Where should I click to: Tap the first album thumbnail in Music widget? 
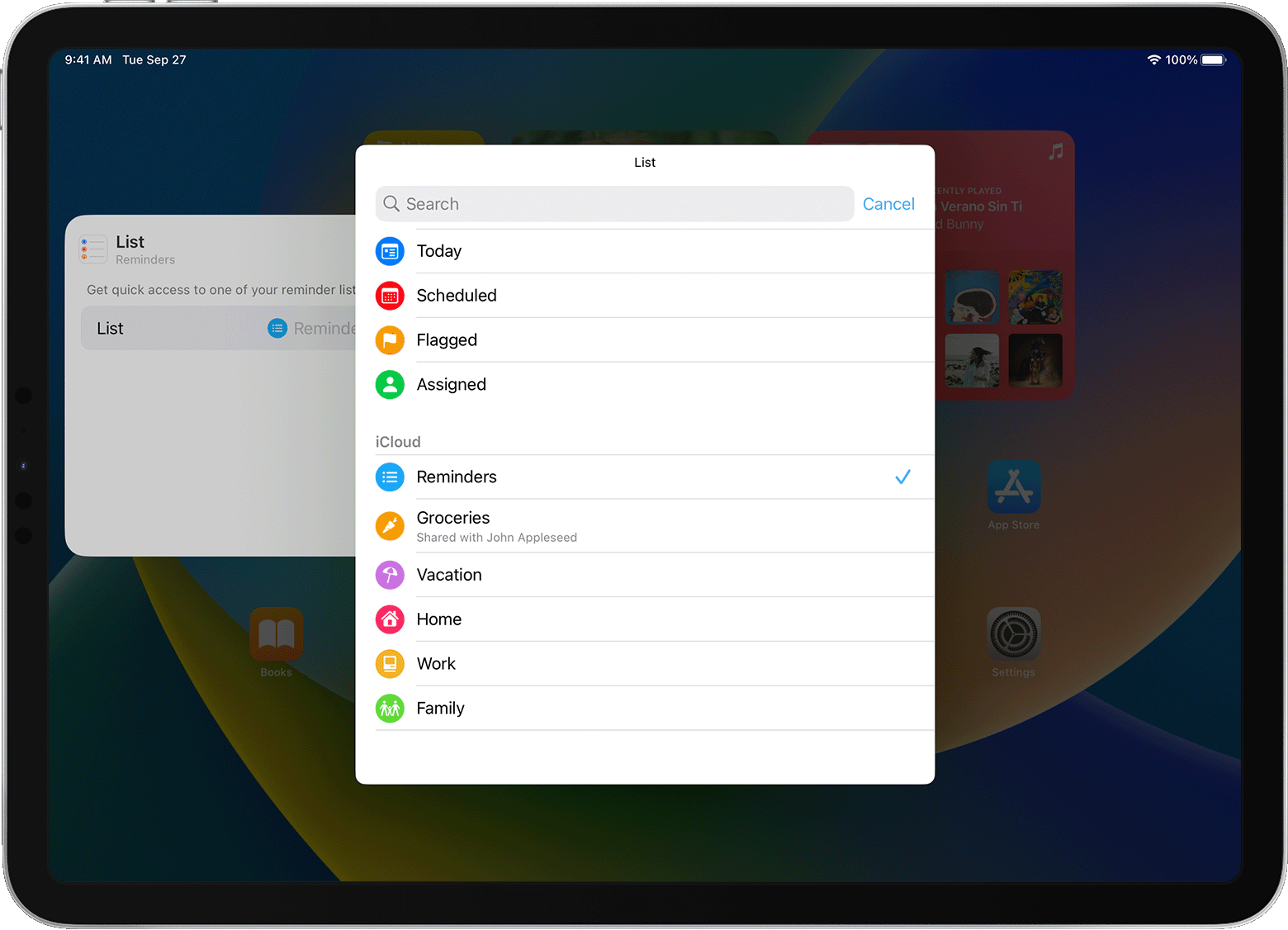click(x=972, y=297)
